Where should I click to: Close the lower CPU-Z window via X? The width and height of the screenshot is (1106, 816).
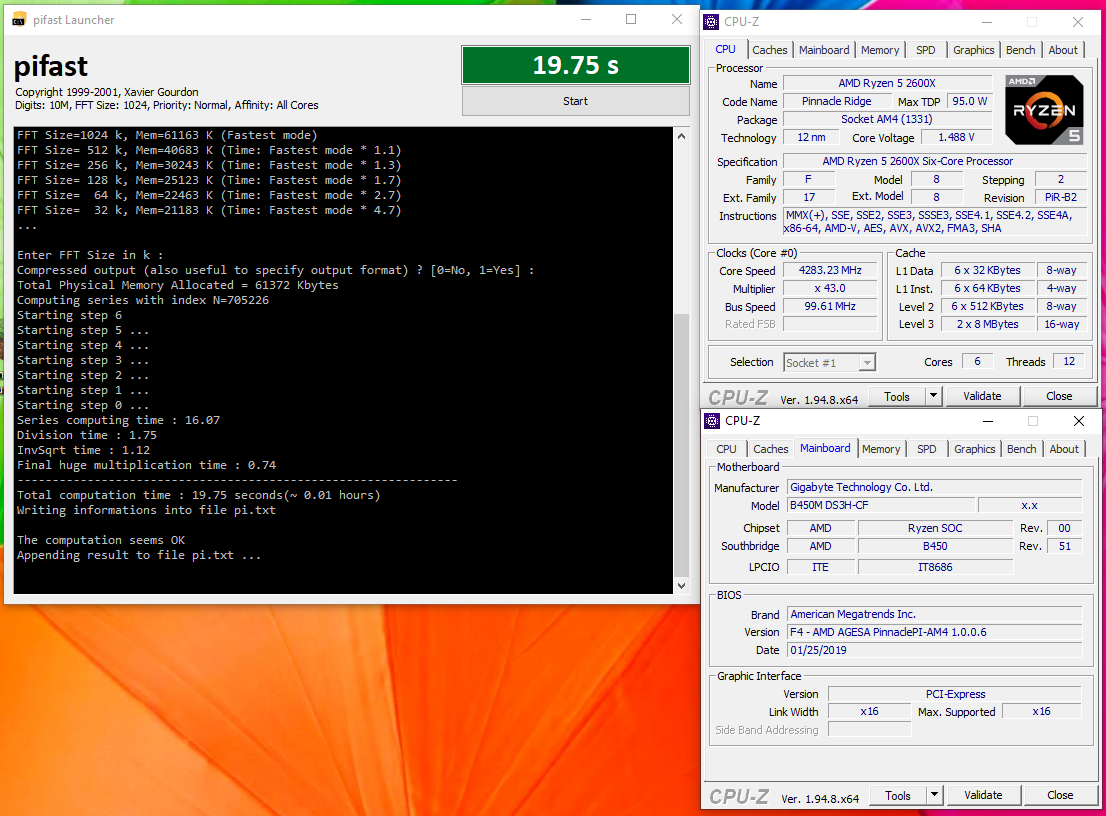[1078, 421]
